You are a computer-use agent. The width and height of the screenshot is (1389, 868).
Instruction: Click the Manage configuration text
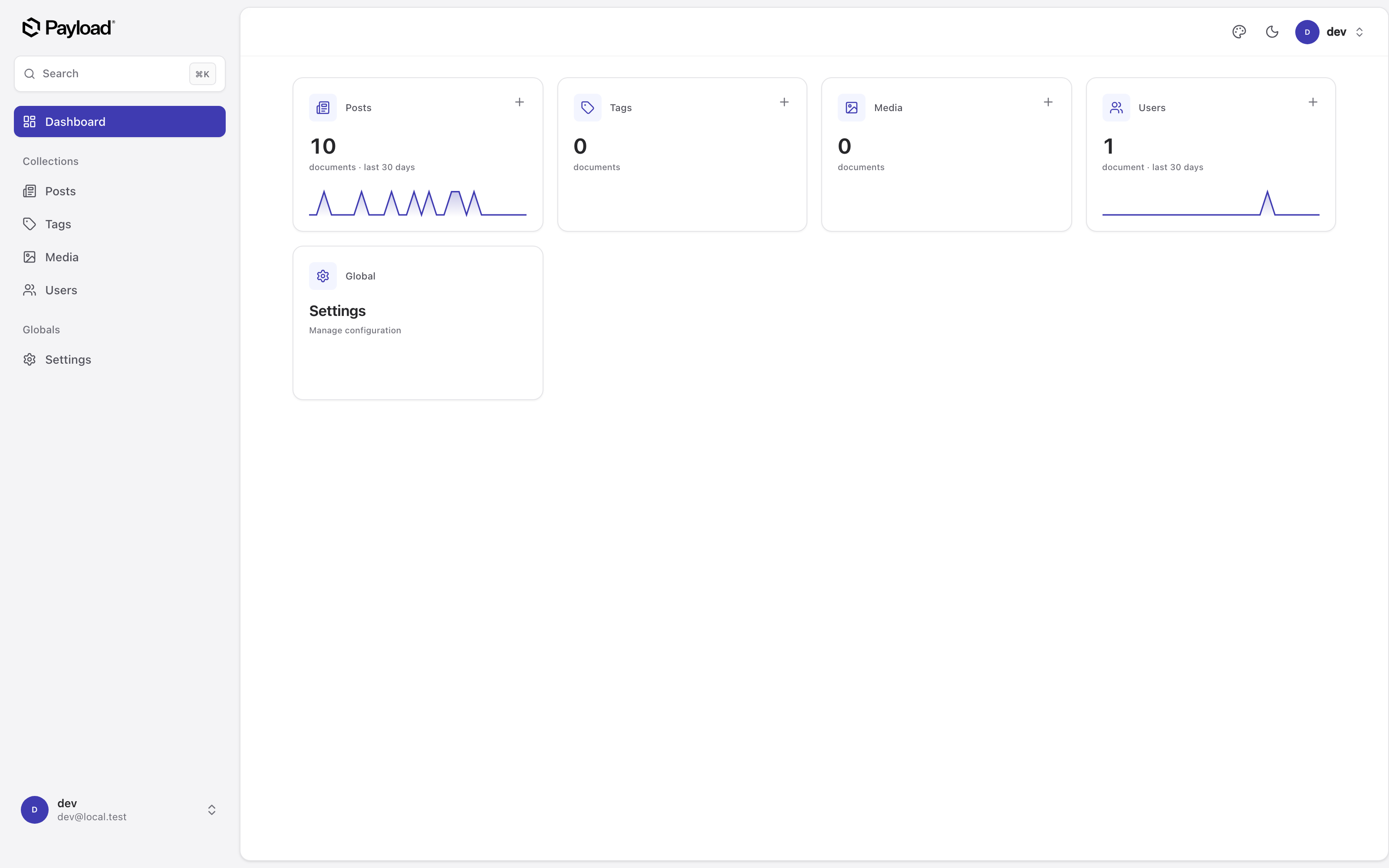click(x=355, y=331)
